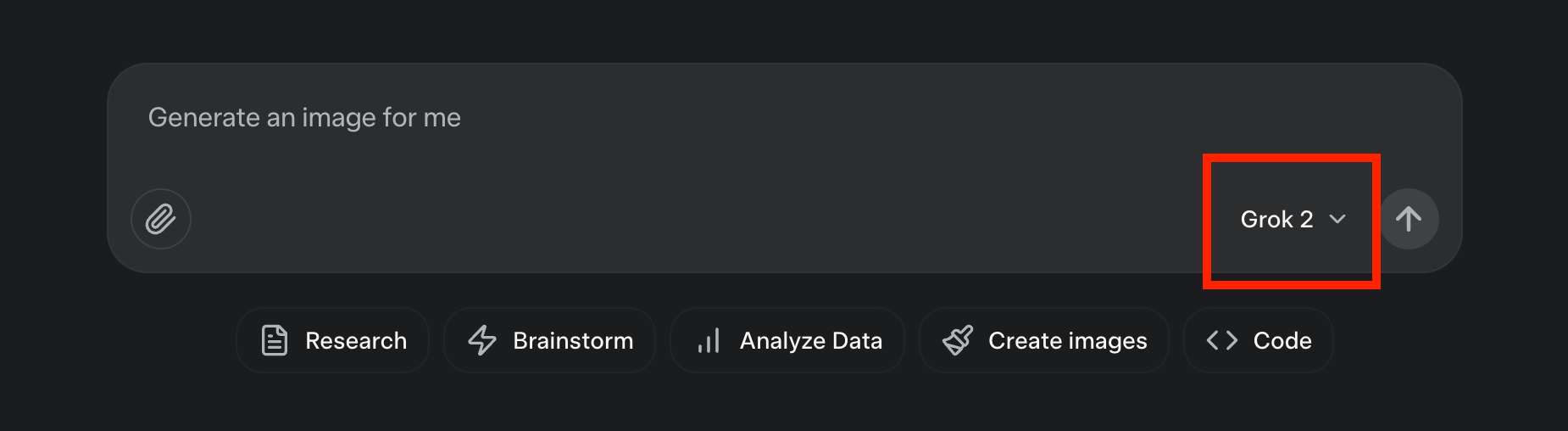Click the paperclip attach file icon

coord(160,219)
